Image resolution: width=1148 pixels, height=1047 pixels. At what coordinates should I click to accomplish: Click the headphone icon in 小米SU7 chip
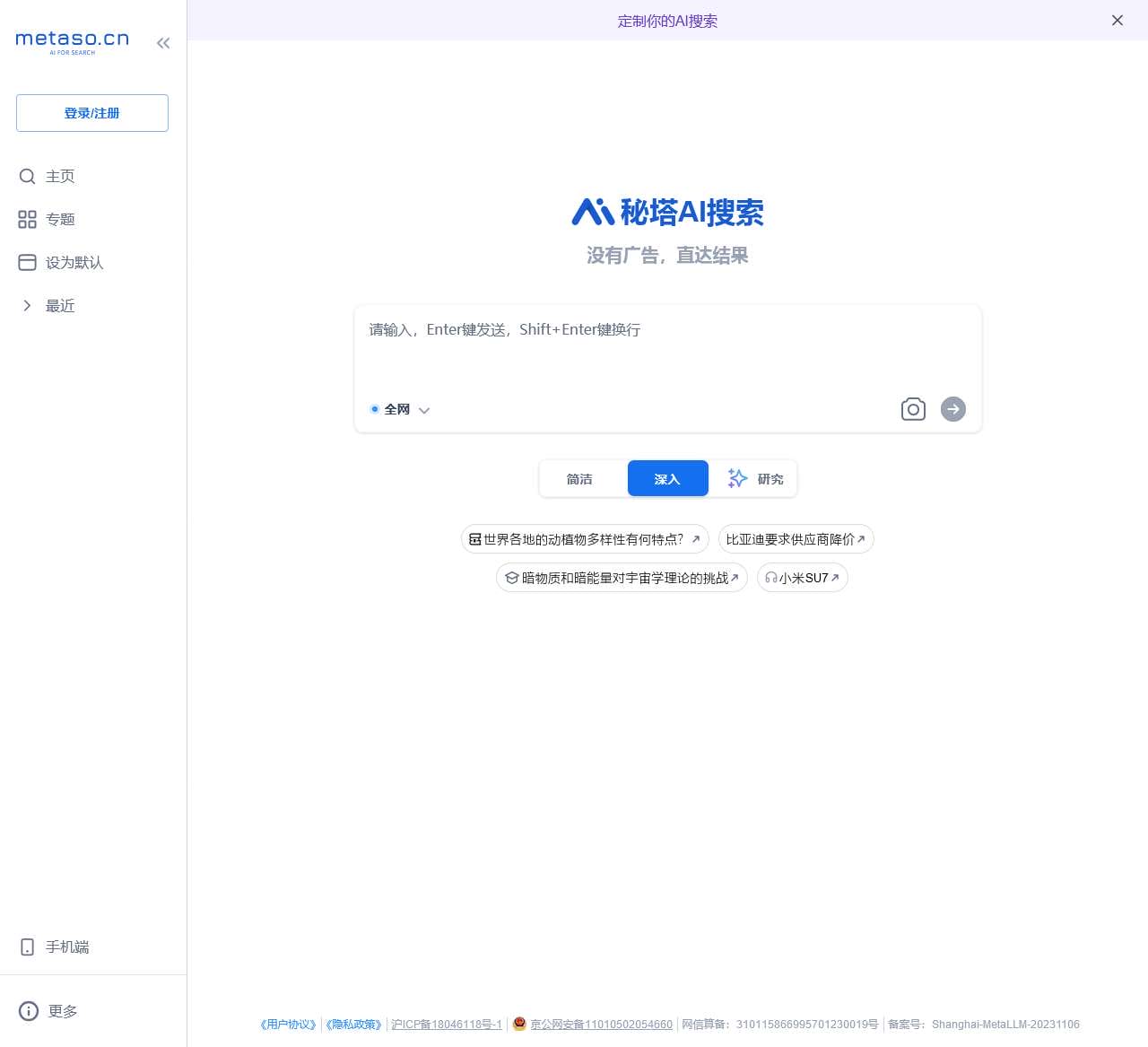(771, 578)
